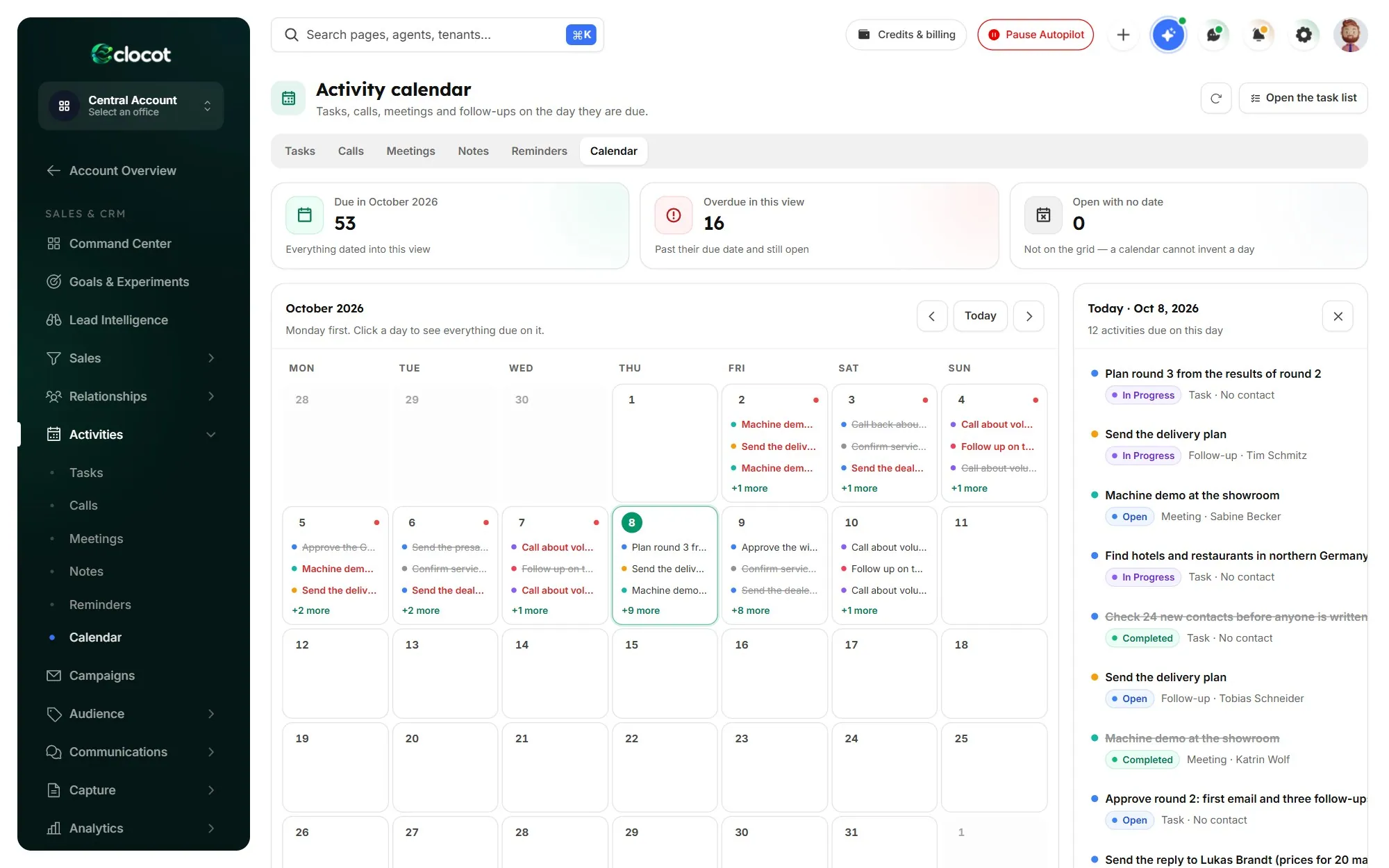Switch to the Meetings tab
Screen dimensions: 1389x868
(x=410, y=151)
